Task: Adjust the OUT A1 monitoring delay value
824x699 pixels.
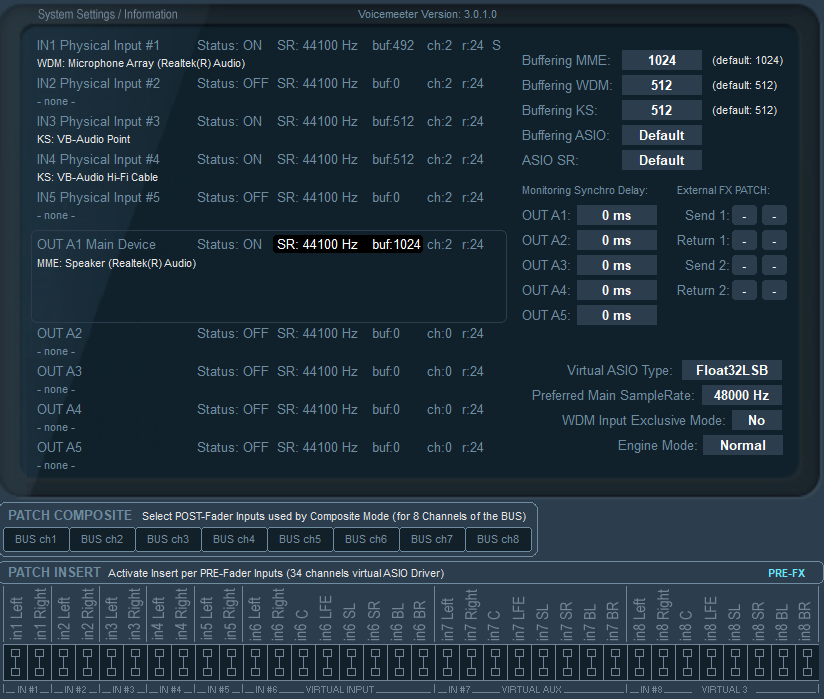Action: [x=616, y=215]
